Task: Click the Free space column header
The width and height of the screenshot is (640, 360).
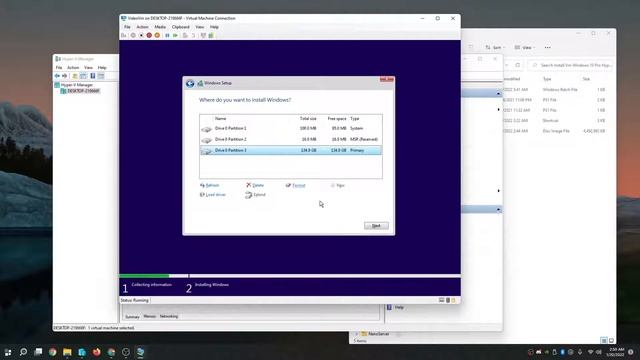Action: (337, 118)
